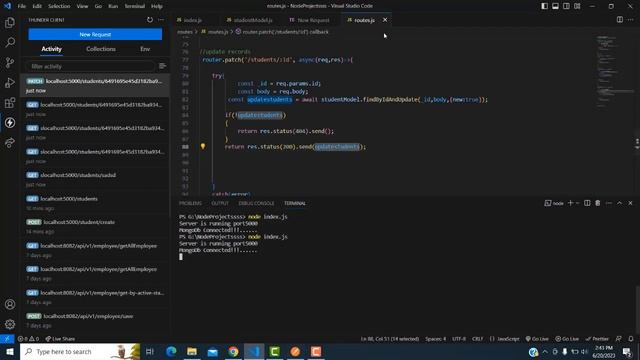Open Thunder Client panel more actions
640x360 pixels.
tap(161, 20)
